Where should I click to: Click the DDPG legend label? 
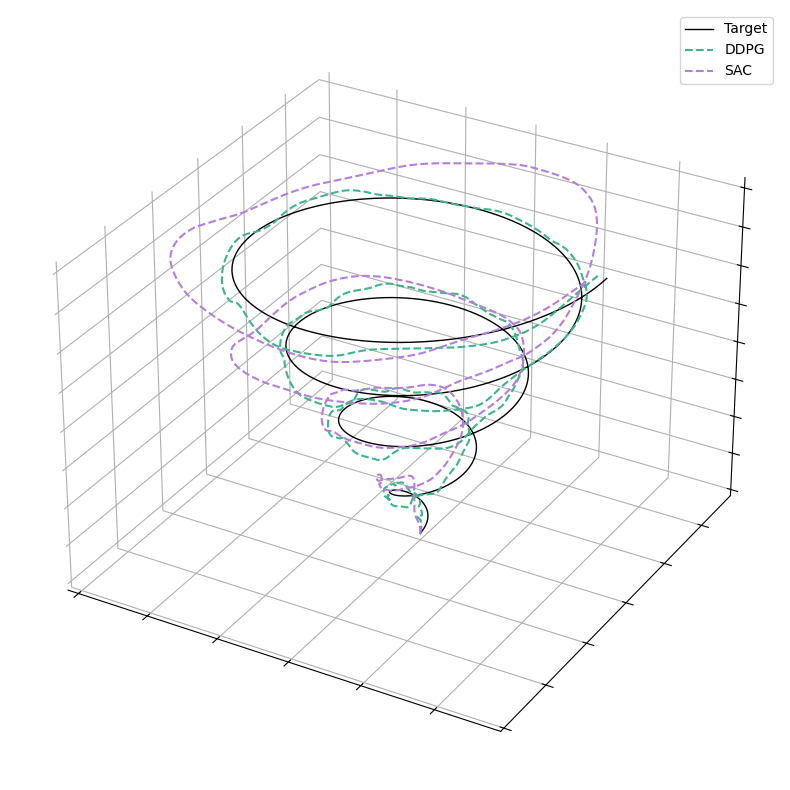(x=744, y=50)
